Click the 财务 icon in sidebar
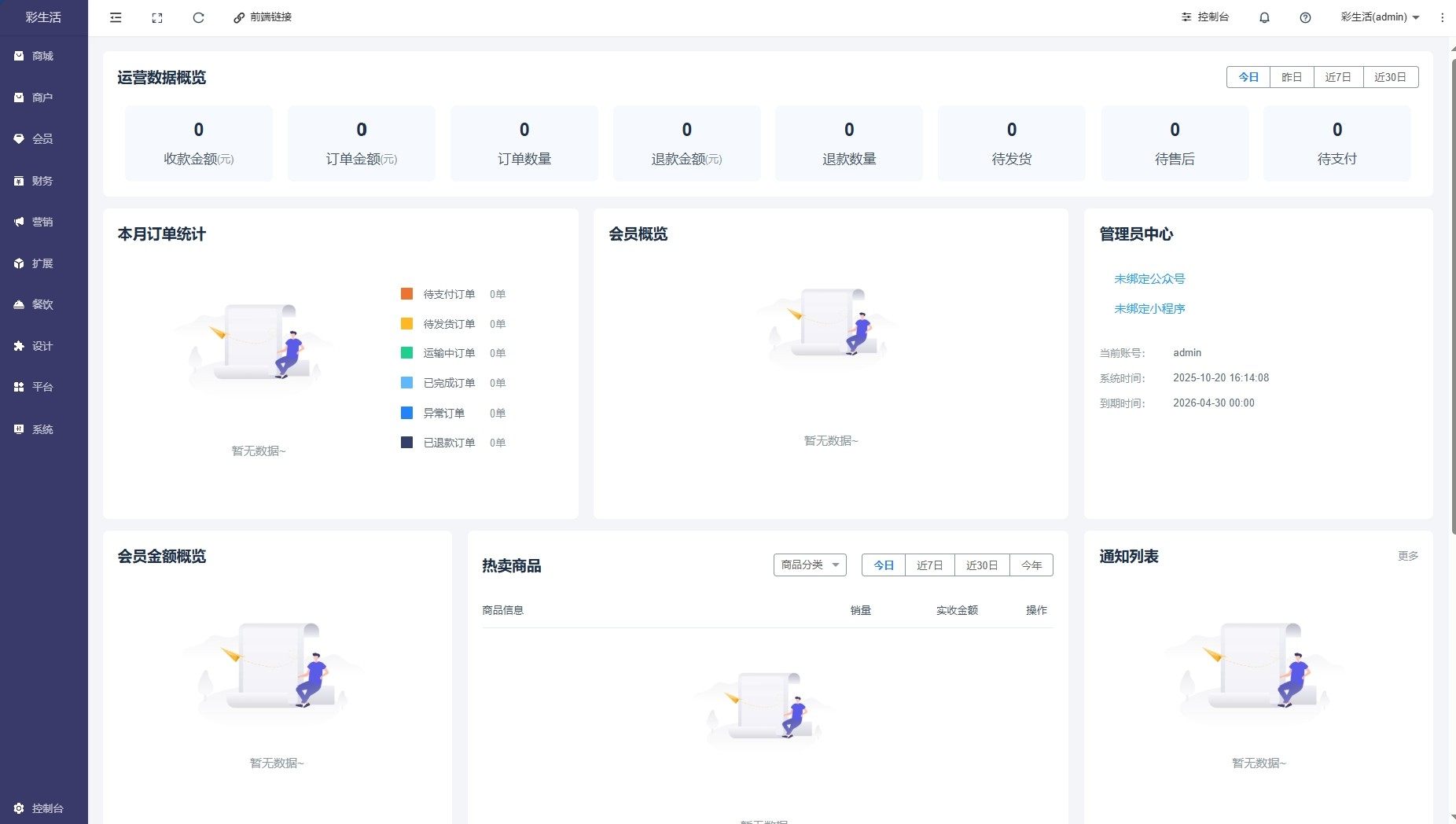The width and height of the screenshot is (1456, 824). click(x=19, y=181)
